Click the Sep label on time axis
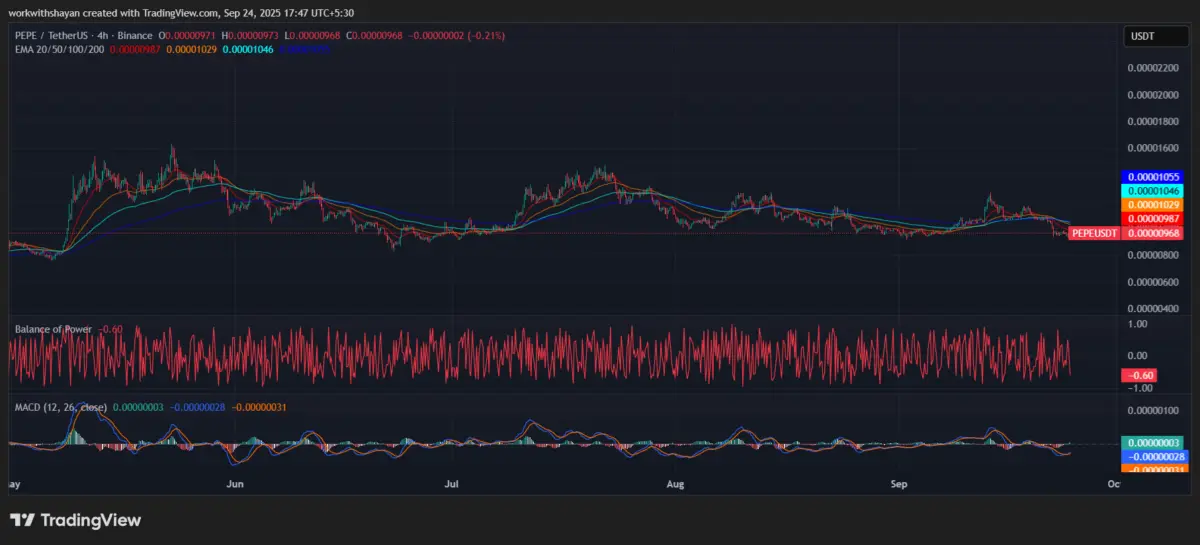 pos(898,483)
